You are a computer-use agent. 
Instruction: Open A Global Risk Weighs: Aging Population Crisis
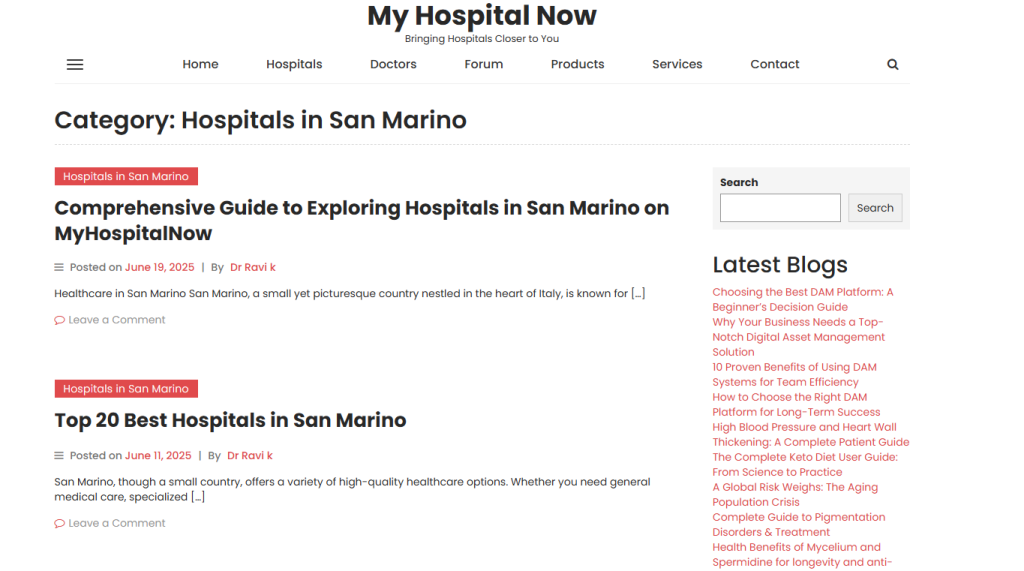click(795, 495)
